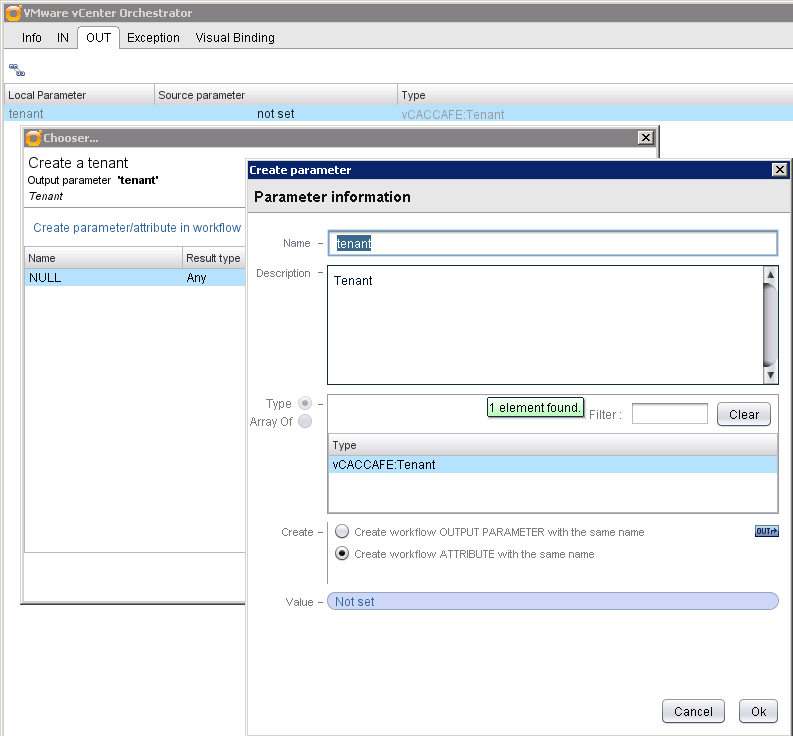The width and height of the screenshot is (793, 736).
Task: Select the OUT tab
Action: pos(99,38)
